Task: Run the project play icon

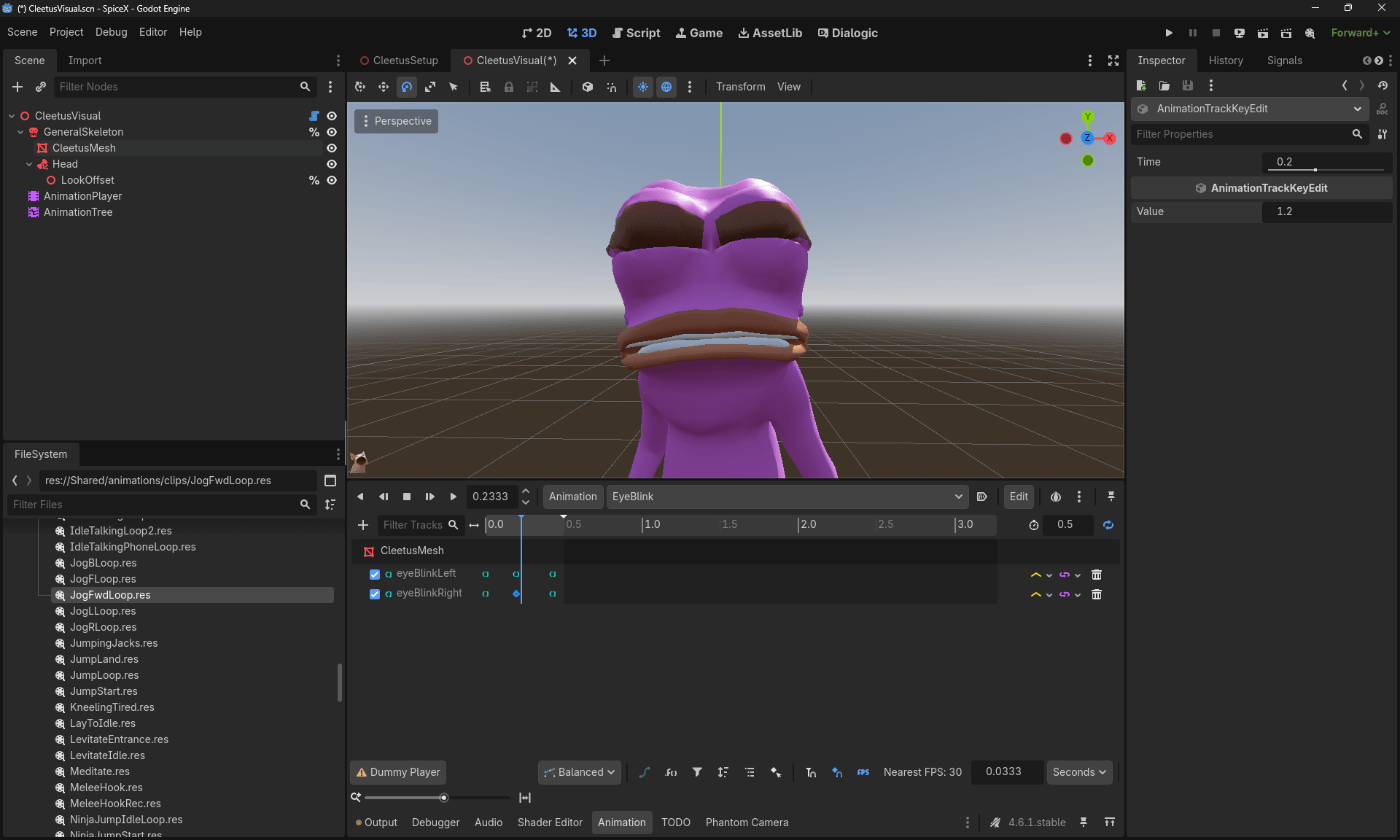Action: (x=1169, y=33)
